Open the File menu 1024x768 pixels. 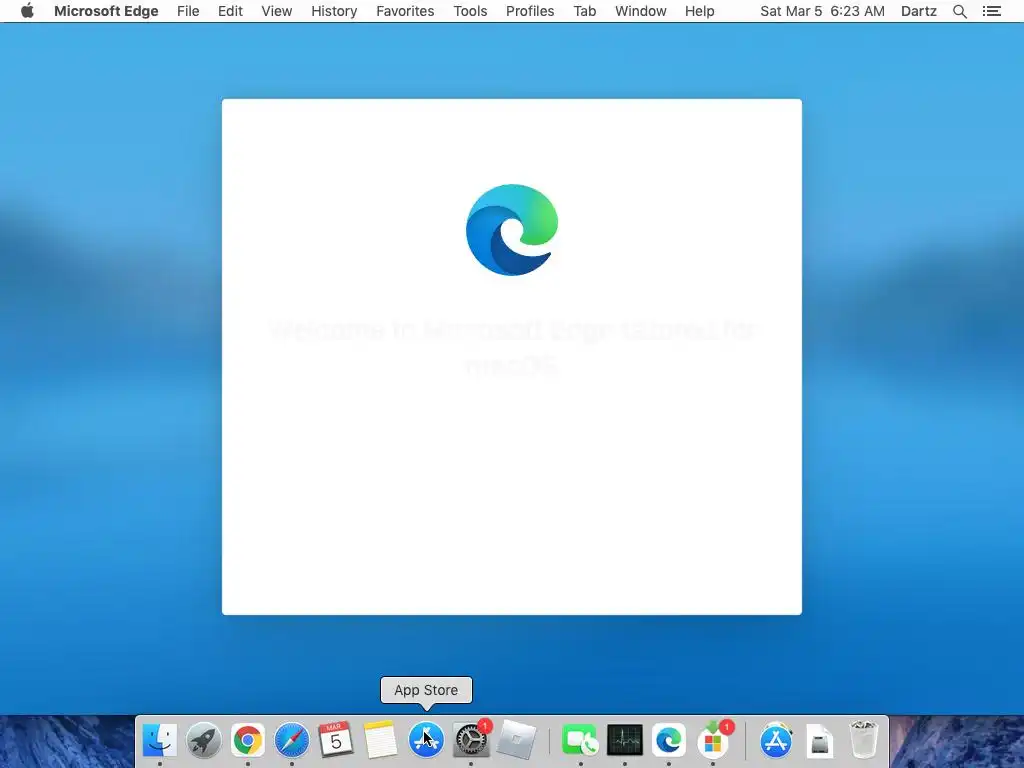pos(188,11)
